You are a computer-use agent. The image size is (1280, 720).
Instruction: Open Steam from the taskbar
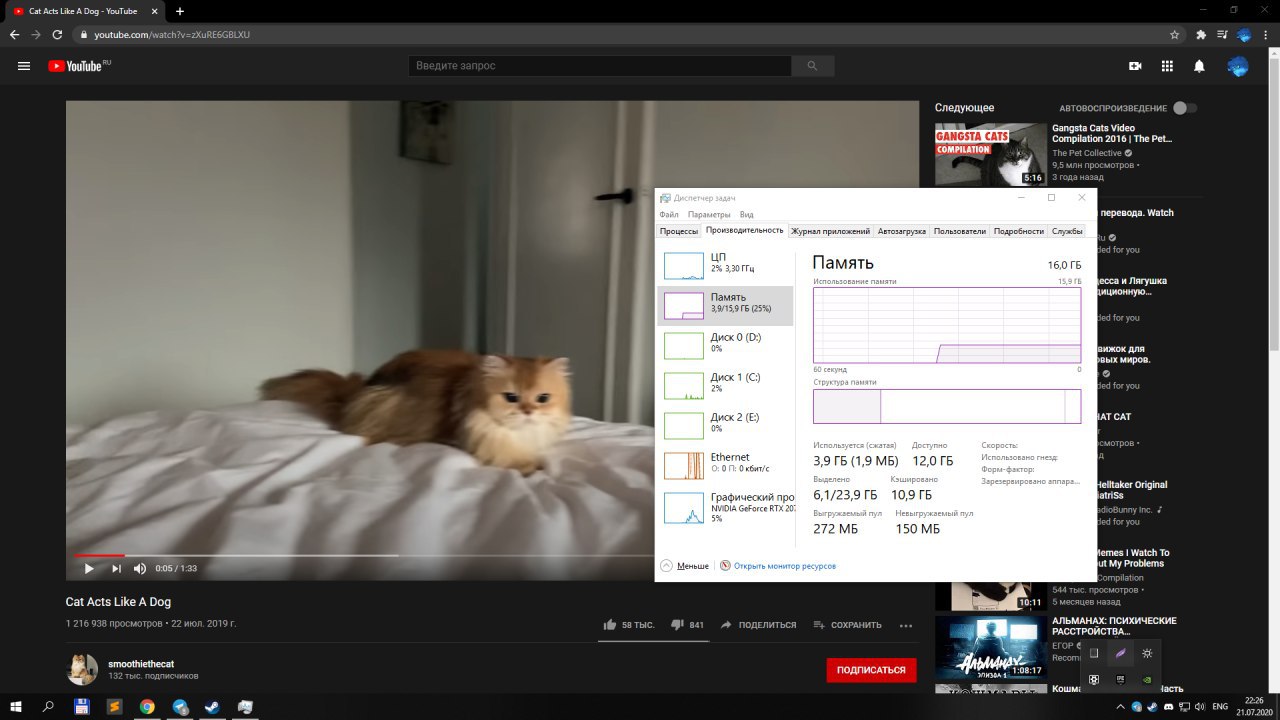click(x=213, y=706)
